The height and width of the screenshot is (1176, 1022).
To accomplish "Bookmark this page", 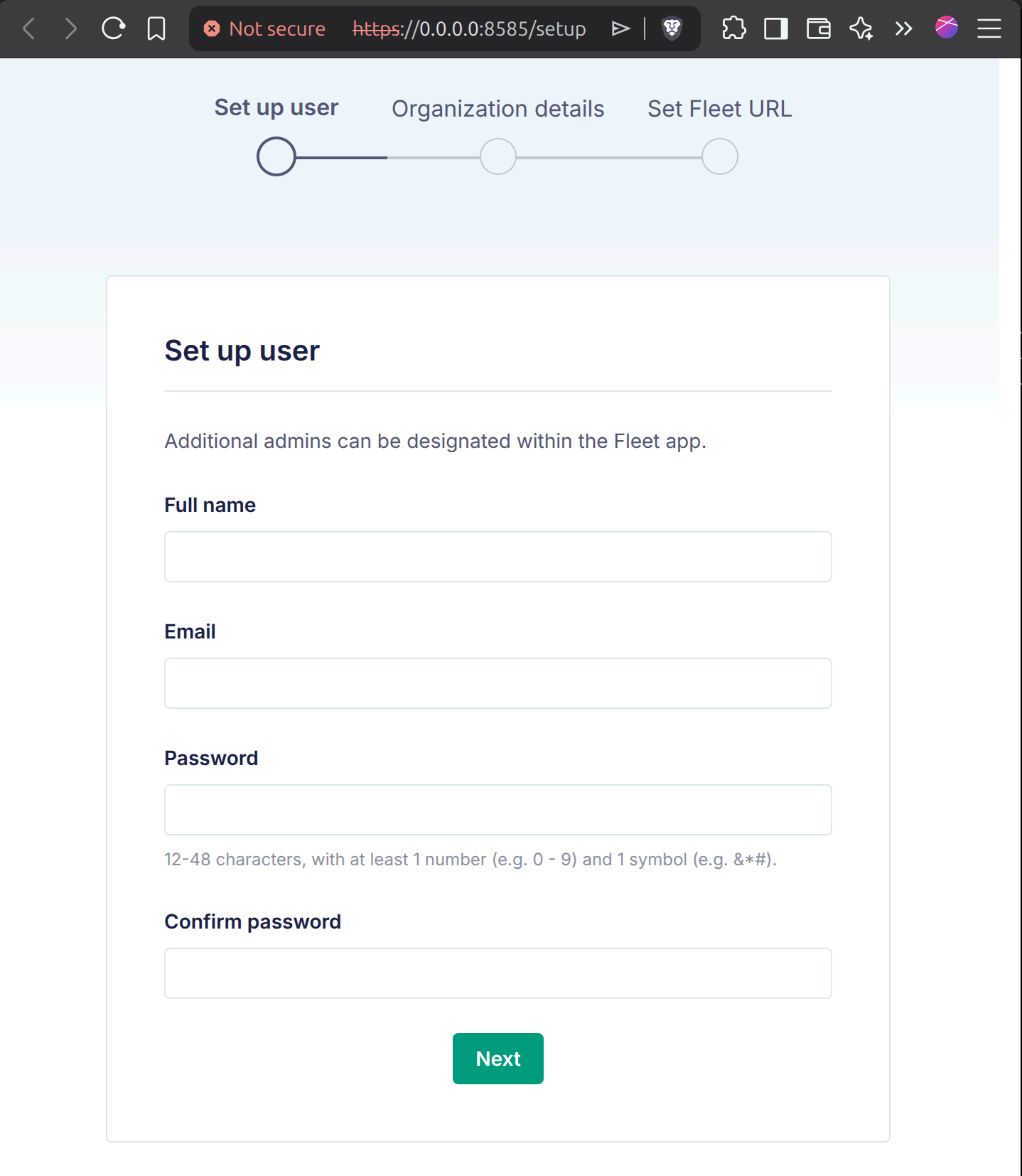I will 156,28.
